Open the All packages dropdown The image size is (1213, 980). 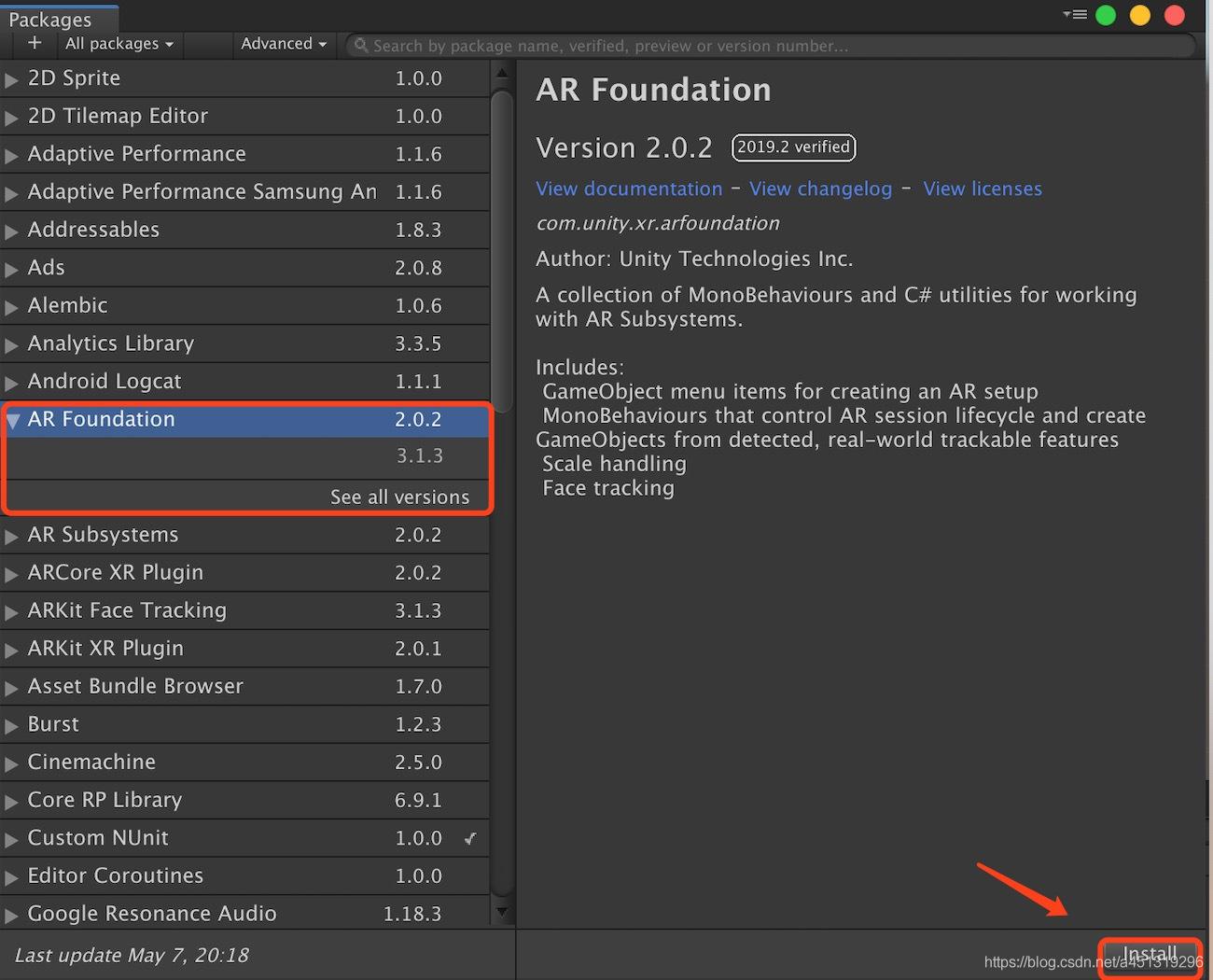tap(119, 44)
